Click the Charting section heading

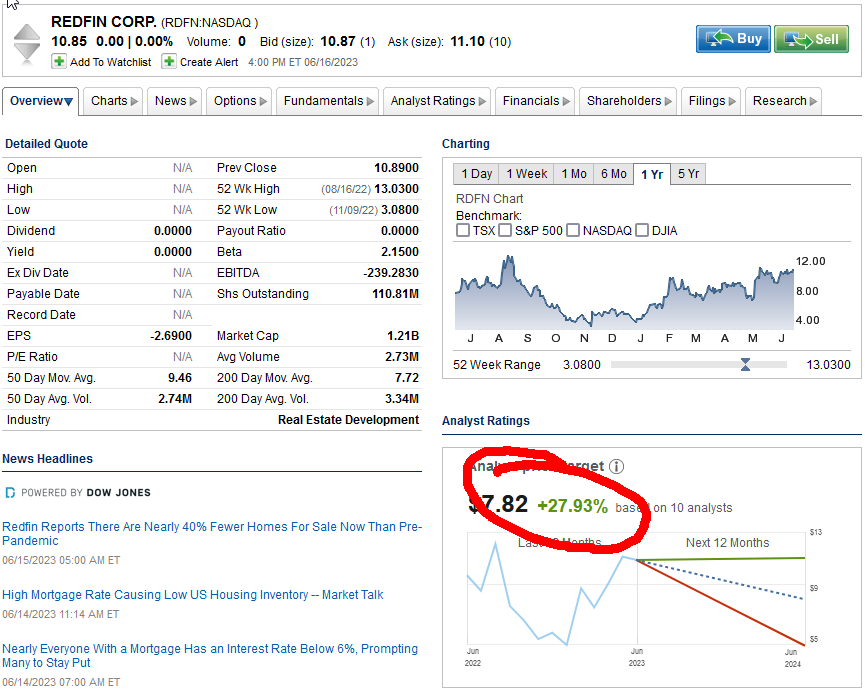coord(466,144)
